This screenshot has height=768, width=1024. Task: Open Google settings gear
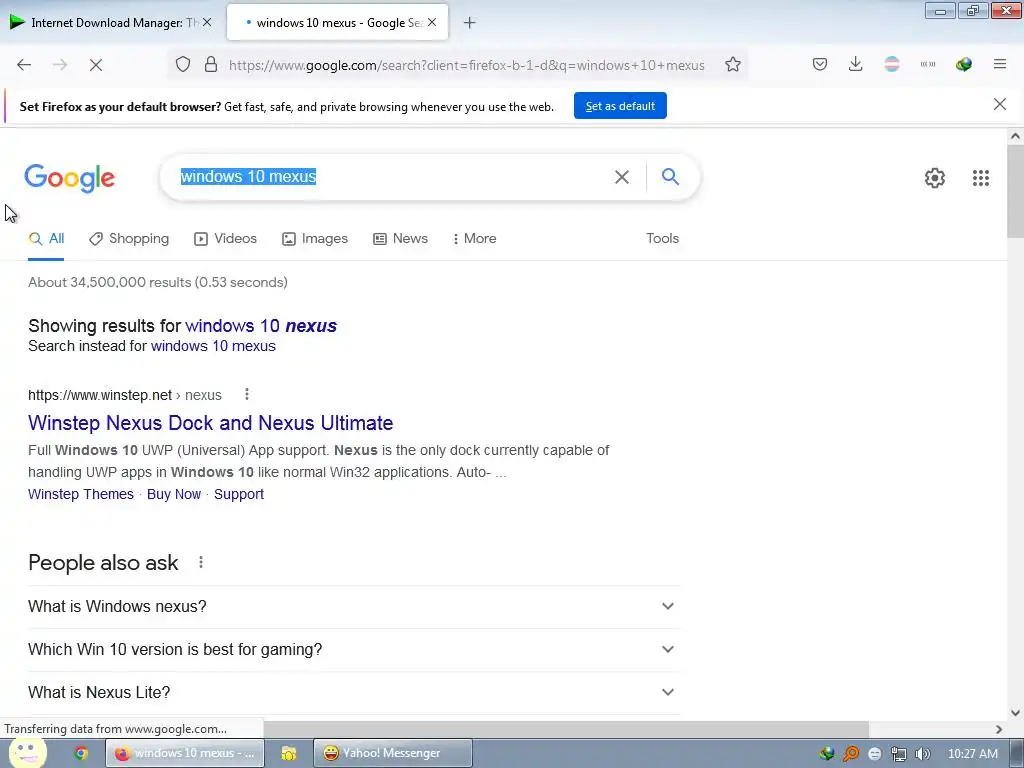[x=935, y=178]
